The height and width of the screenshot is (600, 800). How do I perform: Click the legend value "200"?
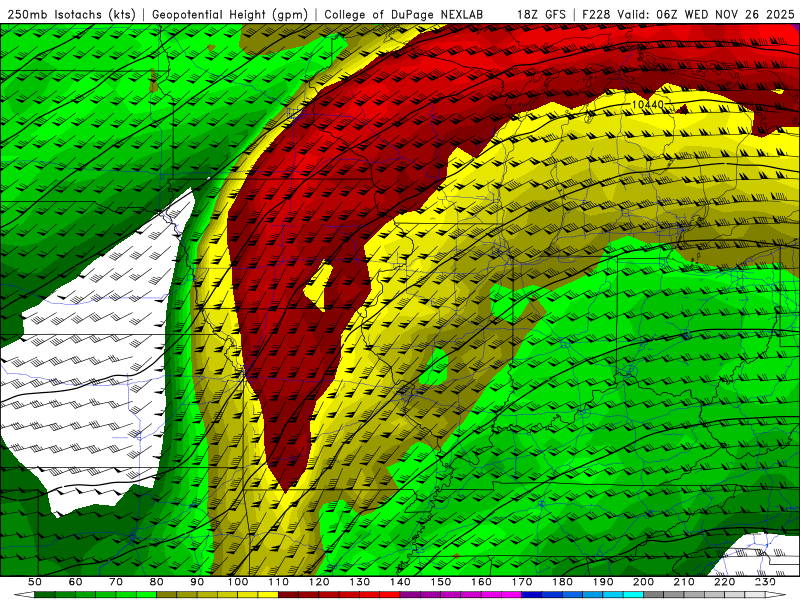[x=643, y=582]
